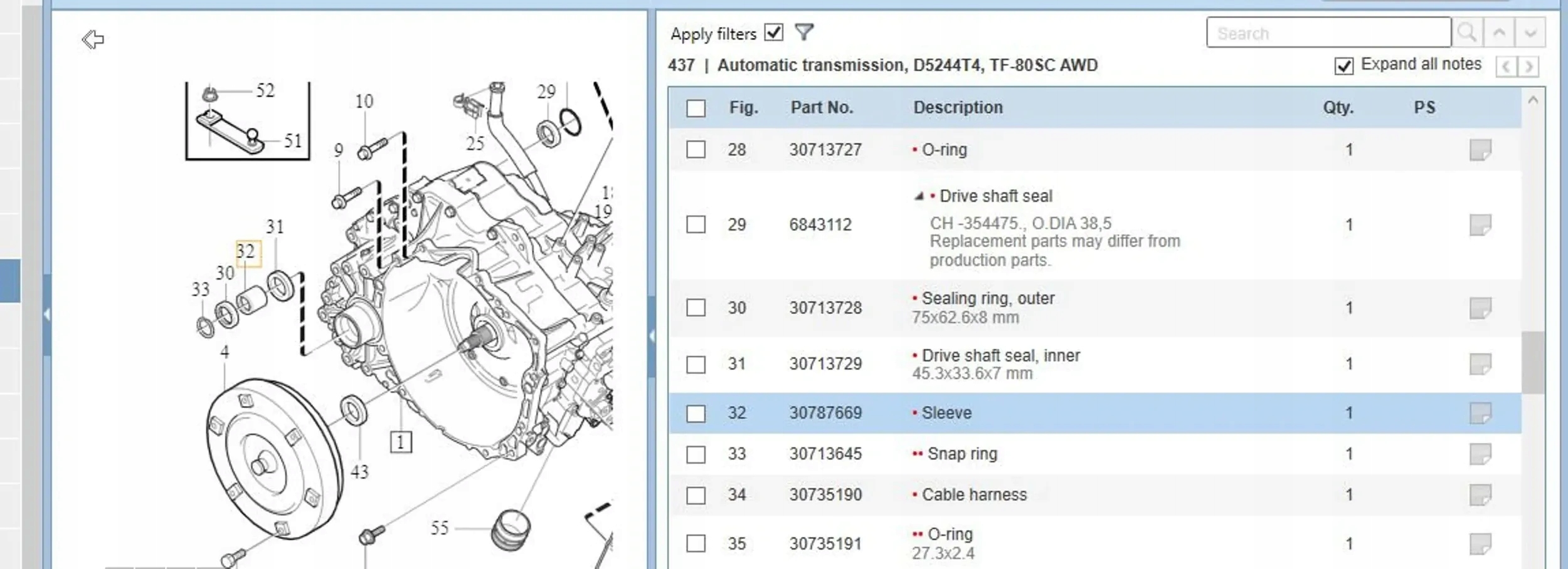The width and height of the screenshot is (1568, 569).
Task: Click the up arrow of parts list scrollbar
Action: [x=1533, y=100]
